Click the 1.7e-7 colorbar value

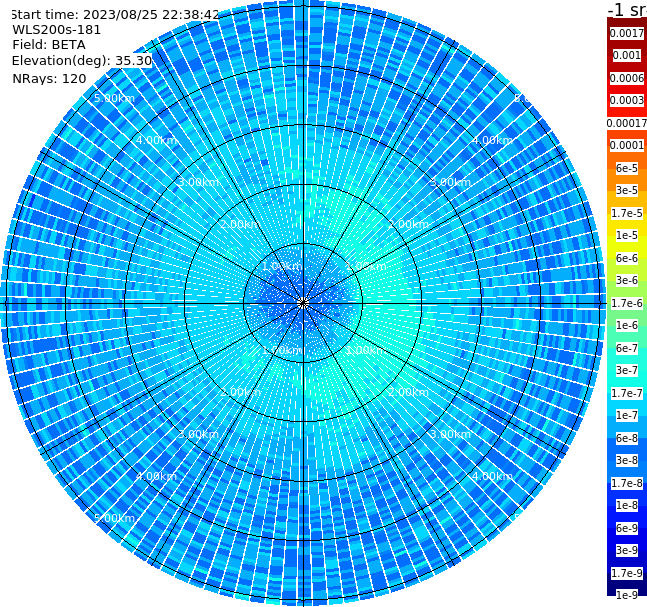(627, 393)
